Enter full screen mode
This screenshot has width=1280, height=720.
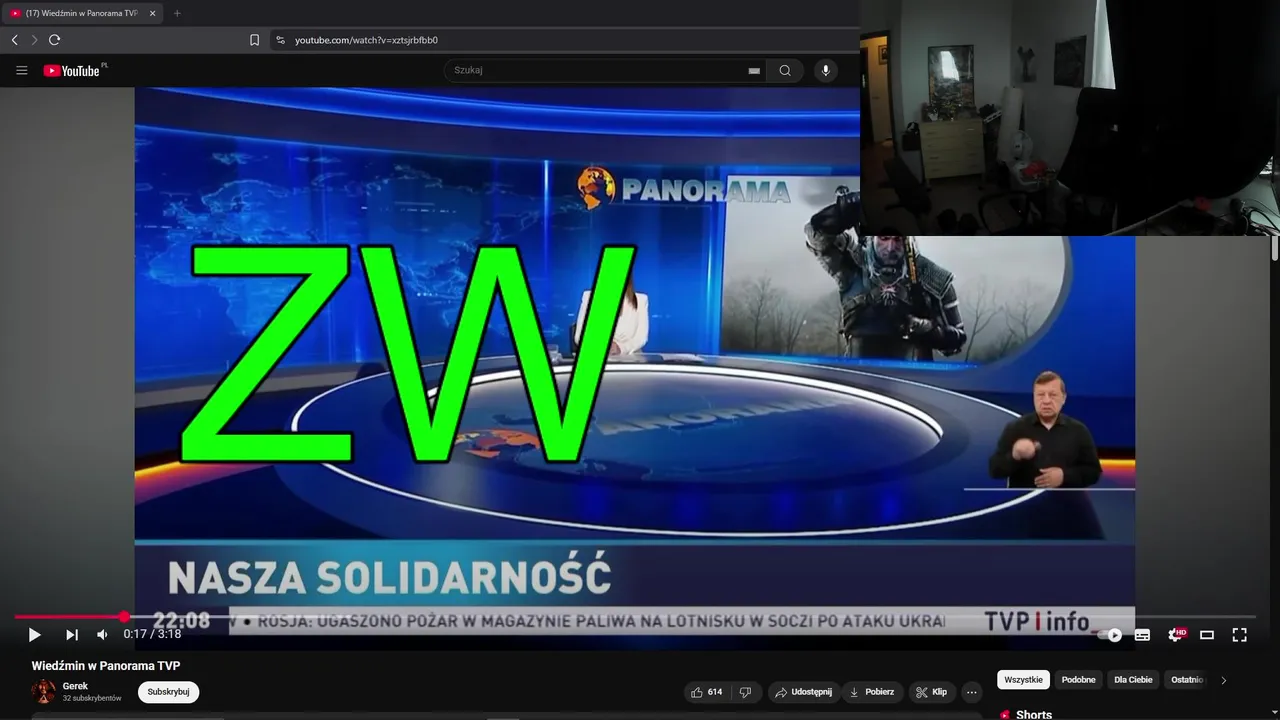(x=1239, y=635)
